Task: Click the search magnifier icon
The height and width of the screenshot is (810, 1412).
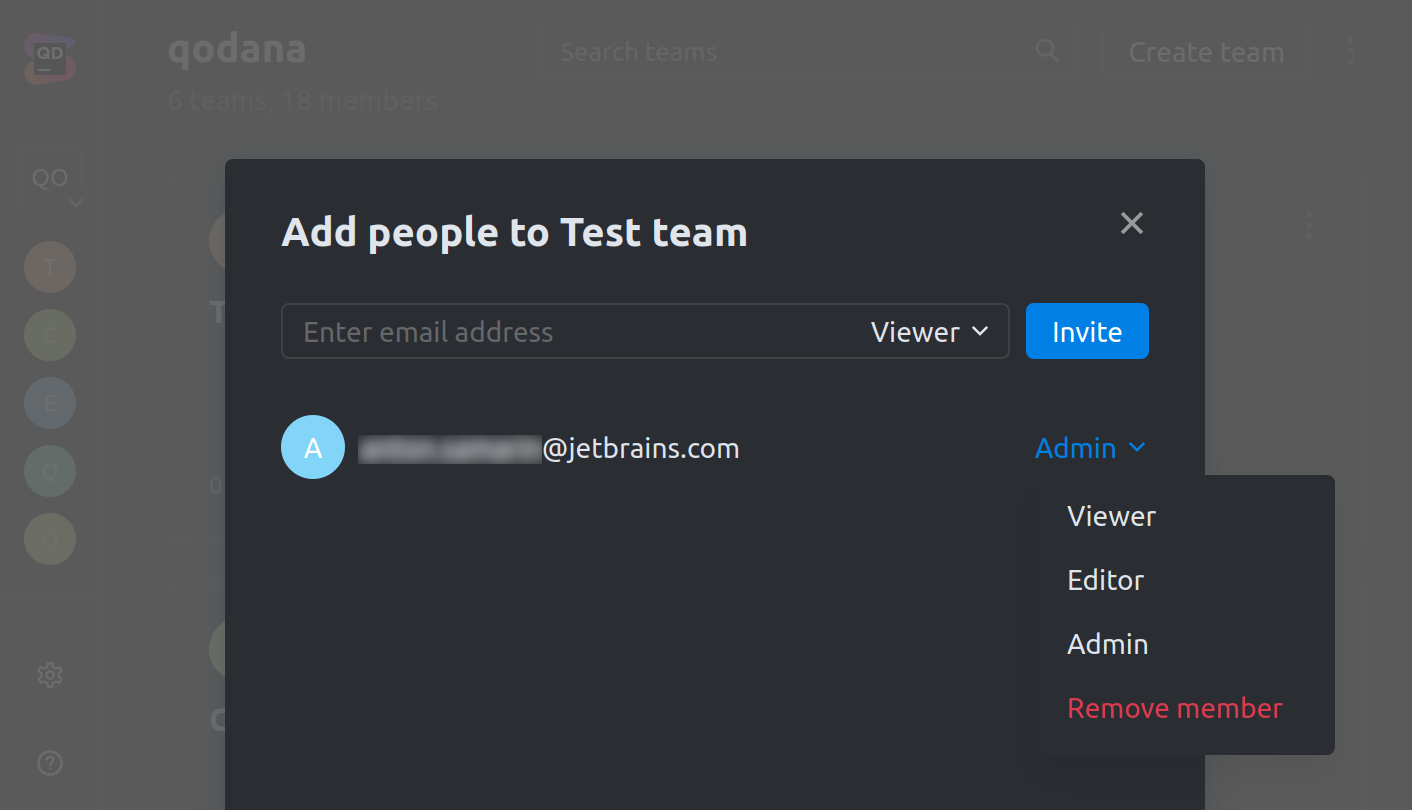Action: click(1046, 50)
